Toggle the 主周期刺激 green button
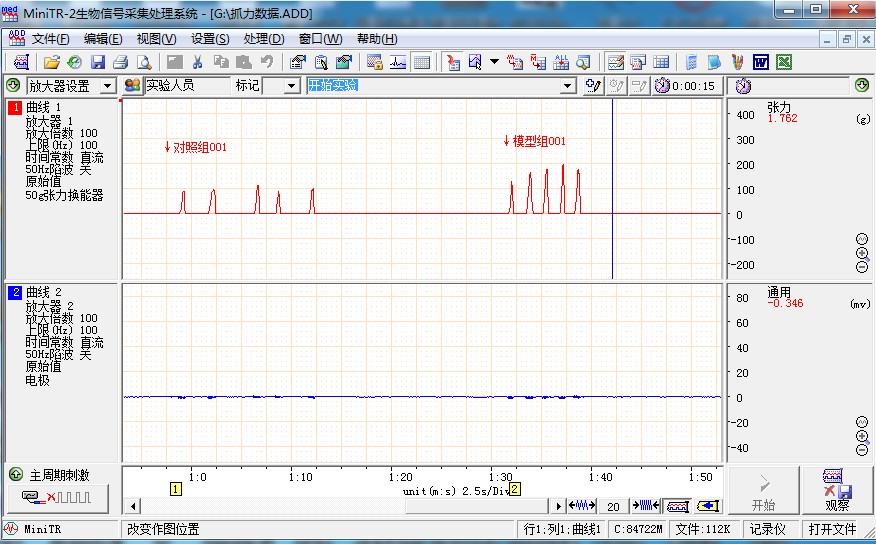The image size is (876, 544). (15, 474)
